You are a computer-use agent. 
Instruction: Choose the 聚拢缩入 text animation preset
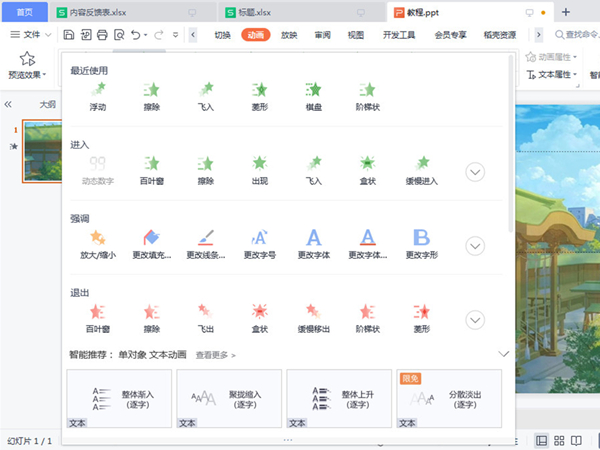[x=228, y=399]
